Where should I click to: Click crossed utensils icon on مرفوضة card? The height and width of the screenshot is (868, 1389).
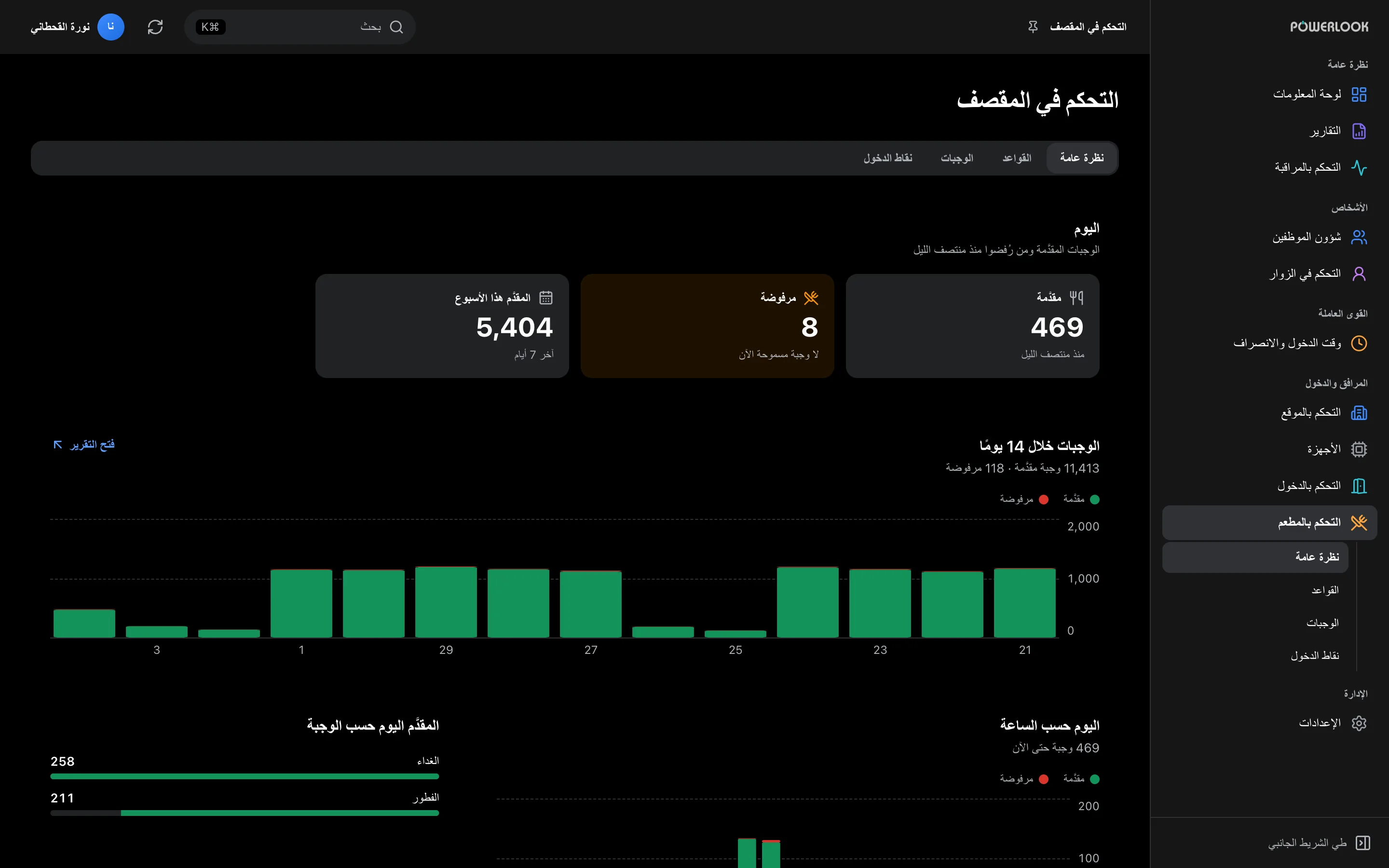pyautogui.click(x=811, y=298)
